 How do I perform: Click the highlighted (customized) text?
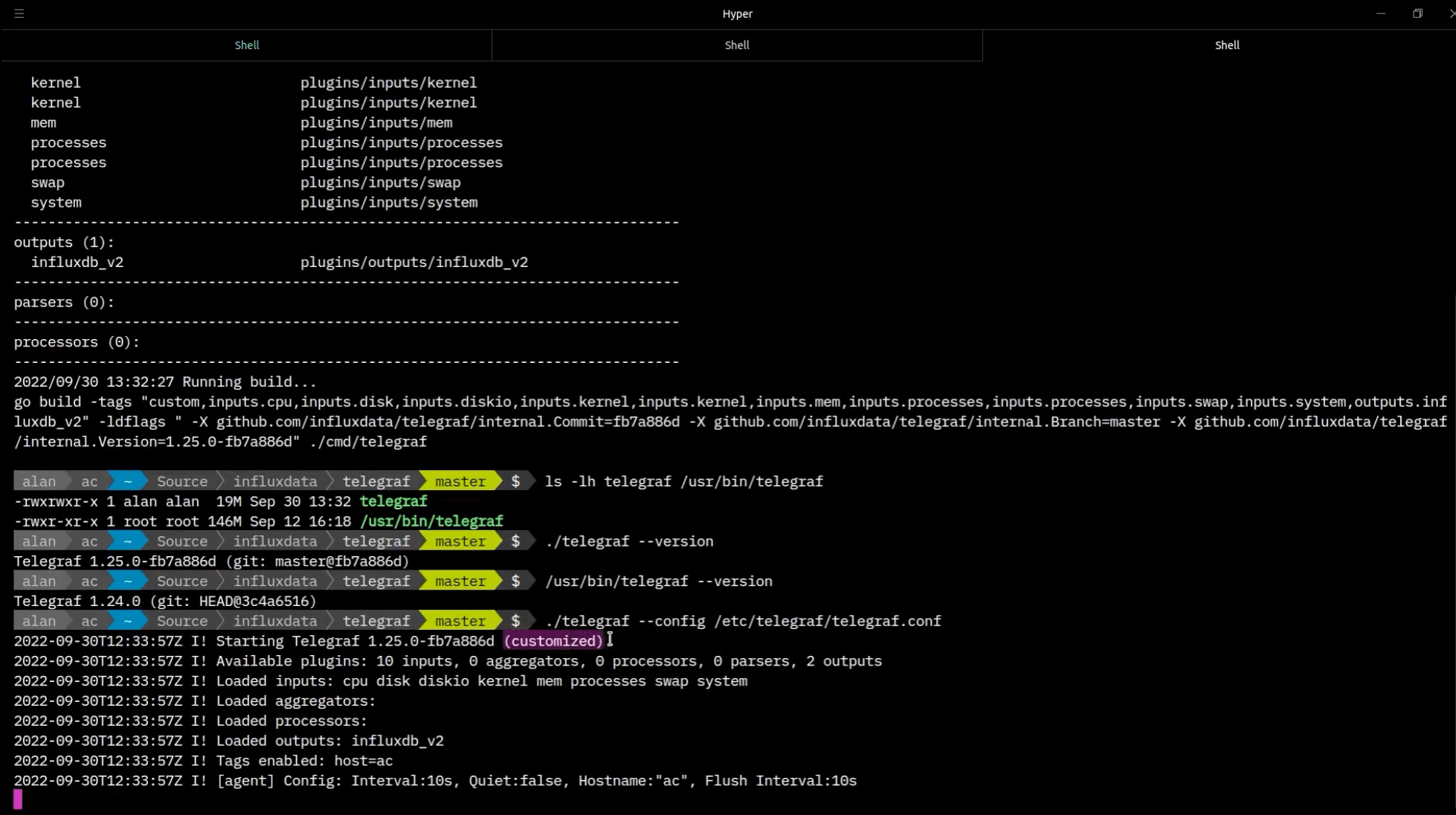553,641
